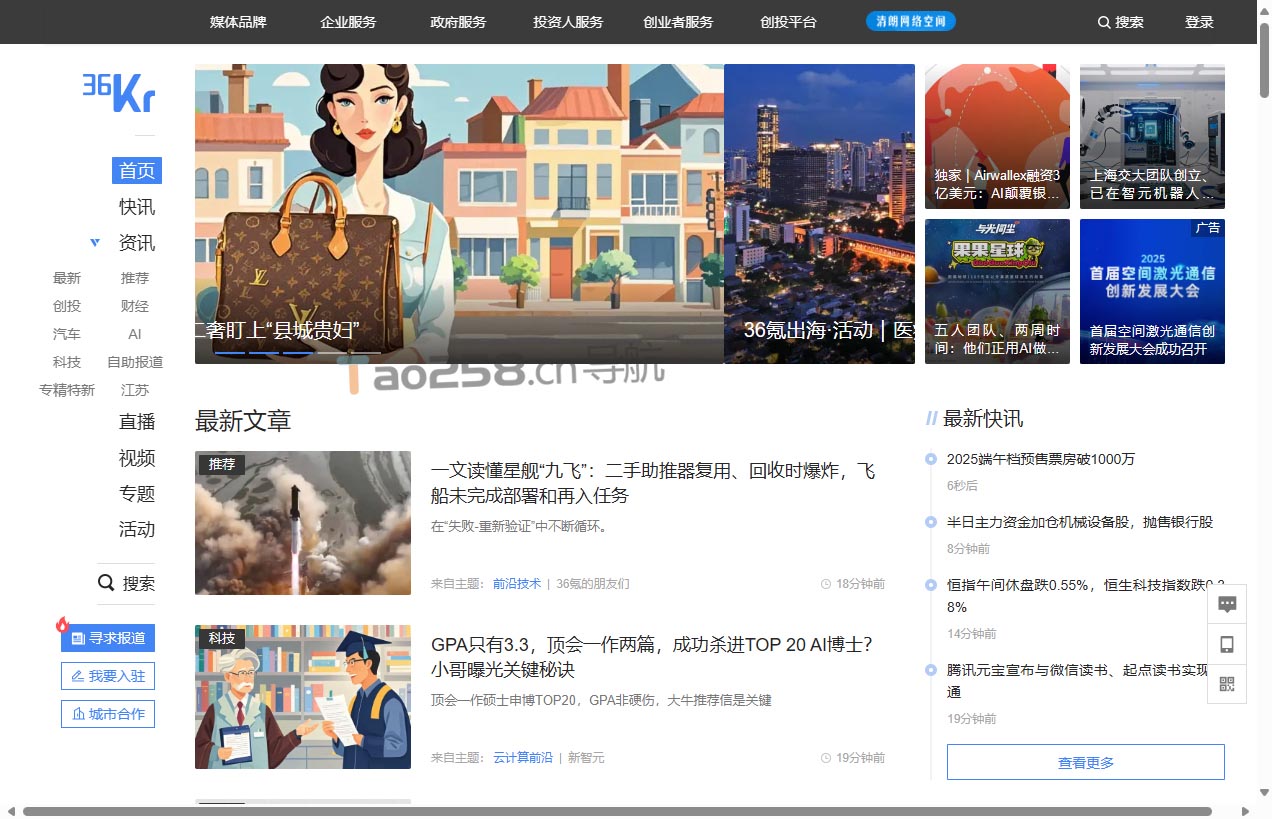Open the rocket launch article thumbnail
This screenshot has height=819, width=1272.
pos(303,523)
